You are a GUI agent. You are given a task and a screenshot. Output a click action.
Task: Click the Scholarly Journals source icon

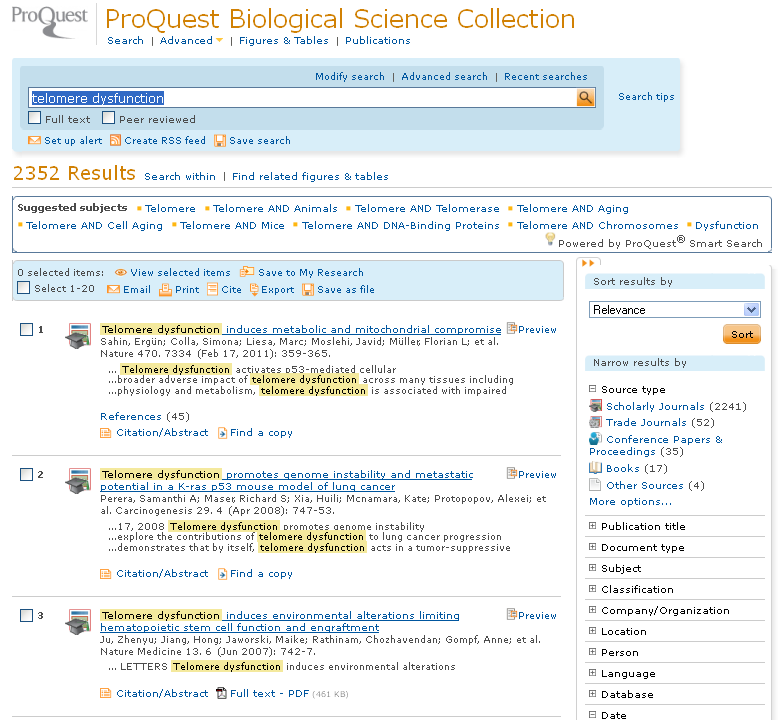595,406
